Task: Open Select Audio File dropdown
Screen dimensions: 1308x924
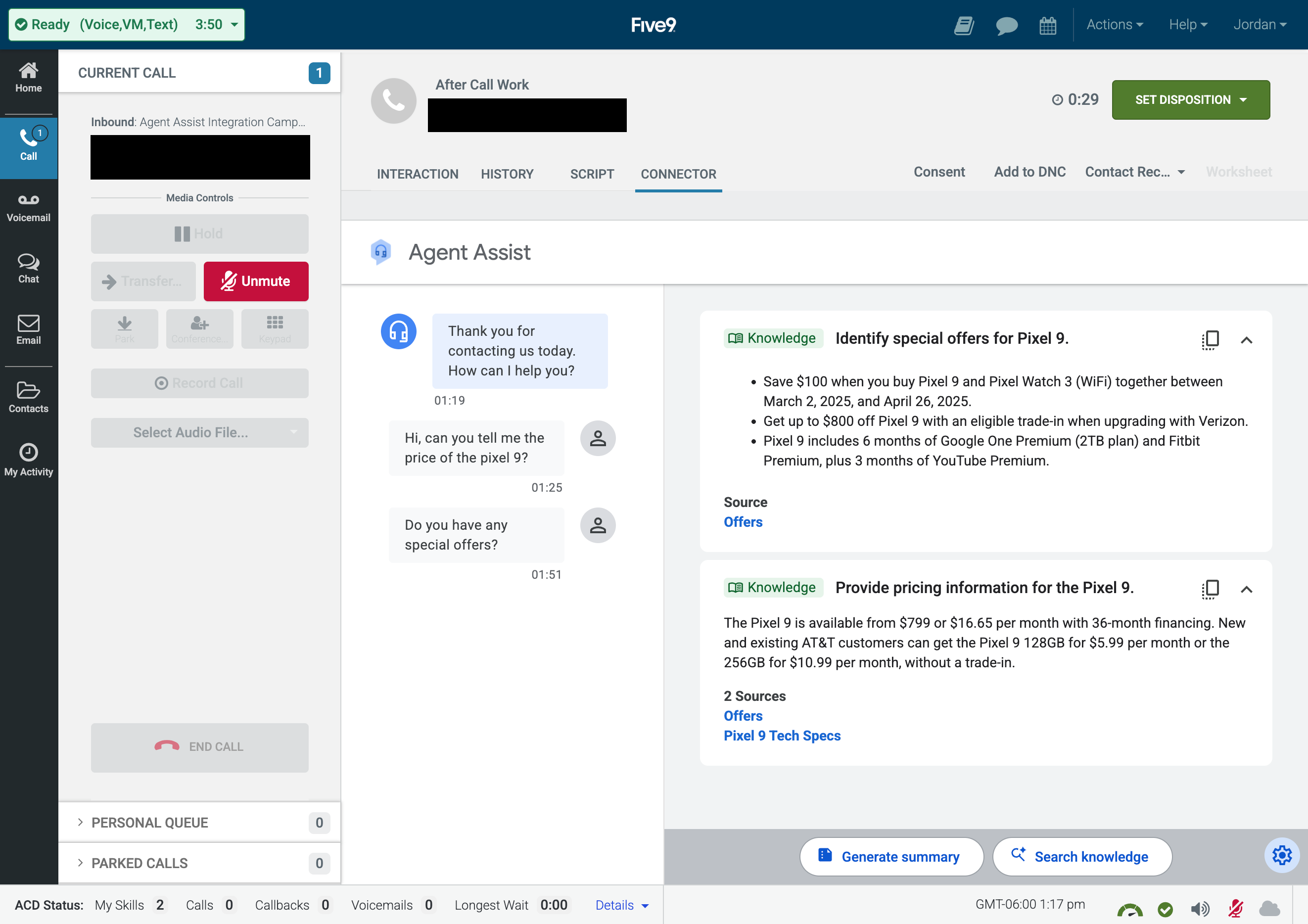Action: [199, 432]
